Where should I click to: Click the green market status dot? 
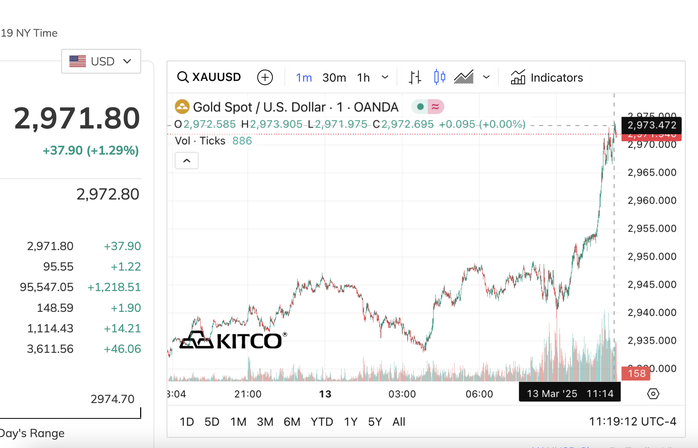pyautogui.click(x=420, y=107)
